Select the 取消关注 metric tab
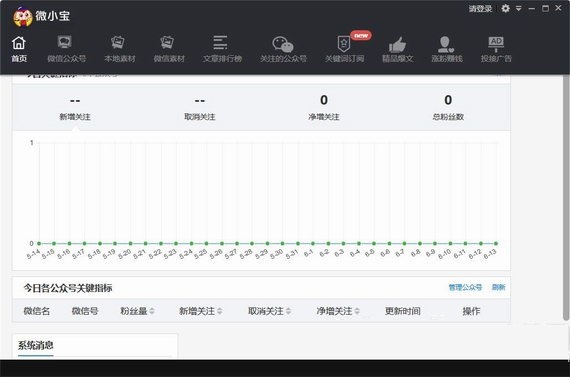The image size is (570, 377). click(x=200, y=108)
